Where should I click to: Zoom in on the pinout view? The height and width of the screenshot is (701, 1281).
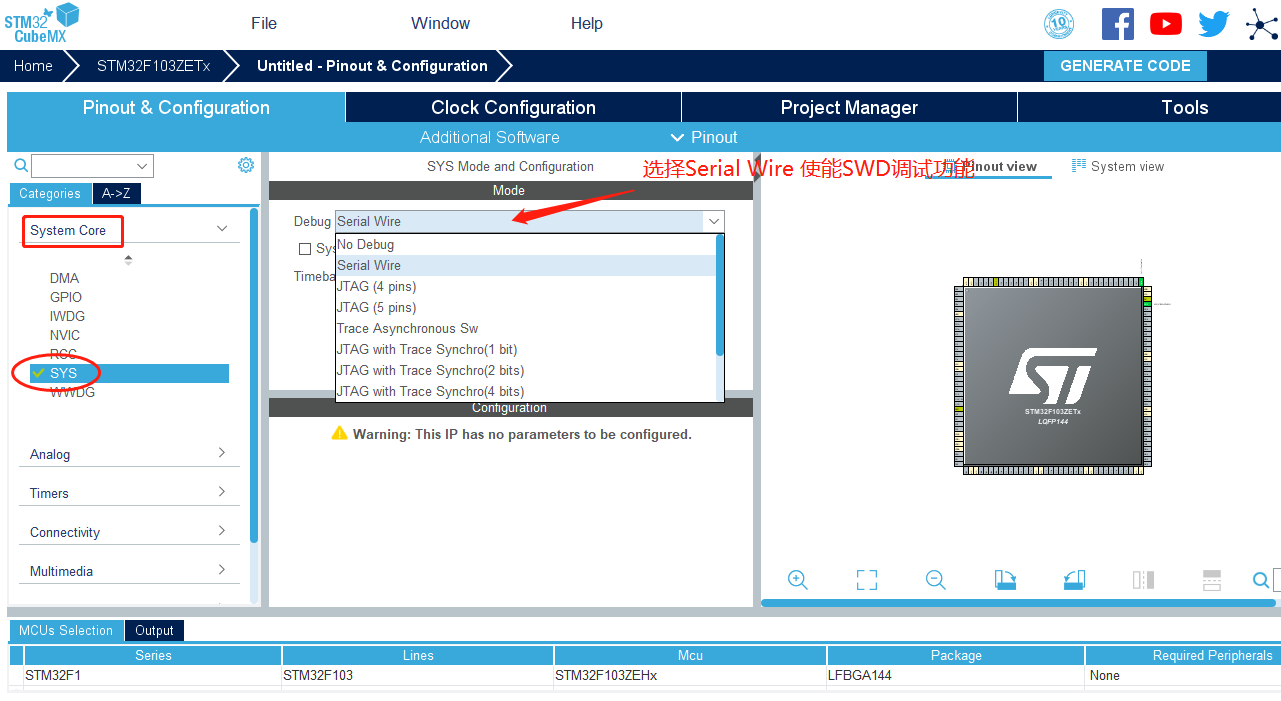coord(797,580)
